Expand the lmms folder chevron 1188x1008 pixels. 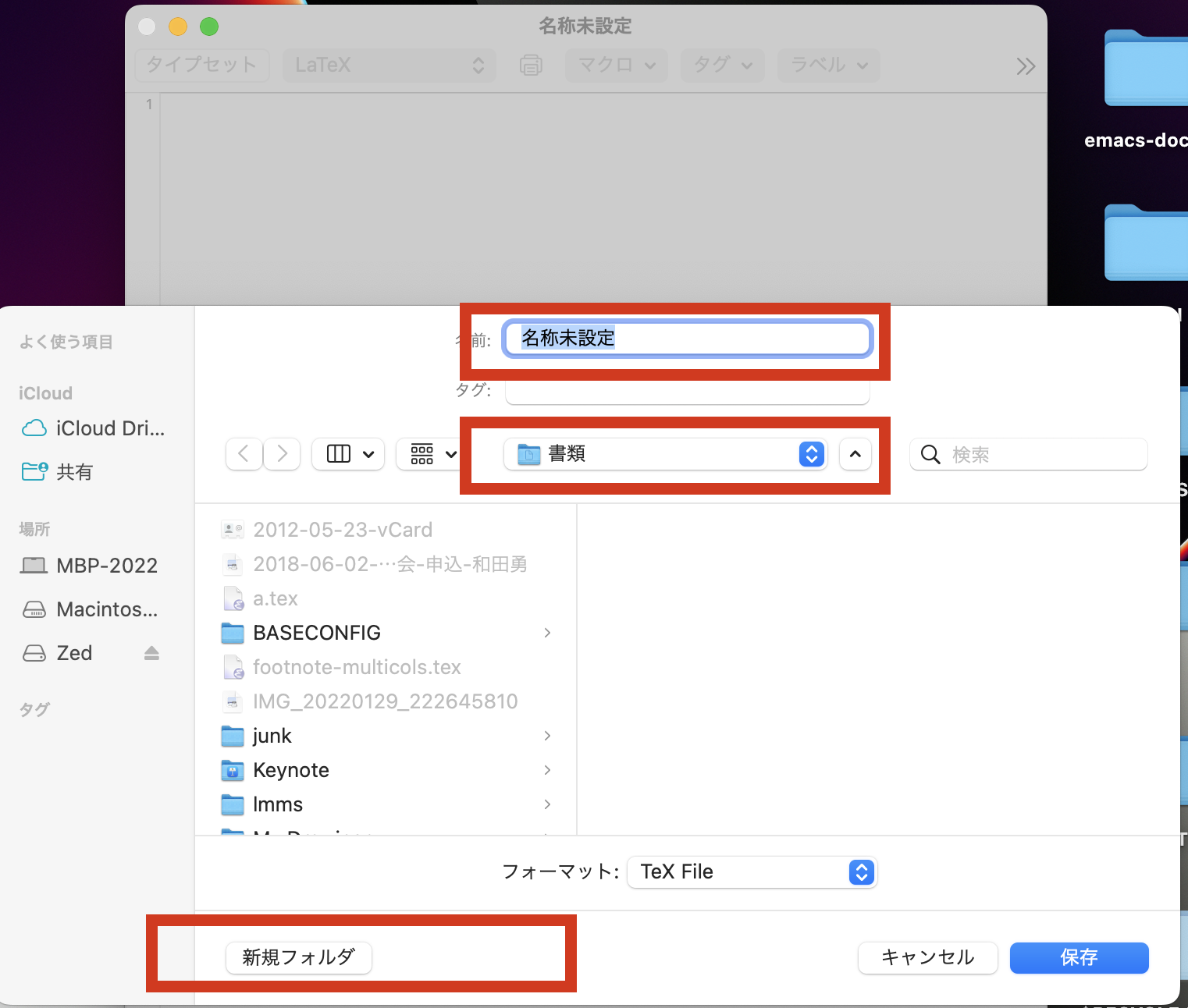(547, 804)
